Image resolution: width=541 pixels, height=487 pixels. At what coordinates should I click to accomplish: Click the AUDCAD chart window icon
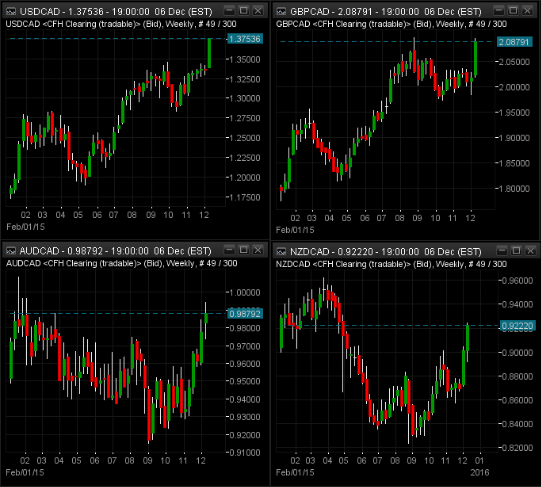pos(11,251)
